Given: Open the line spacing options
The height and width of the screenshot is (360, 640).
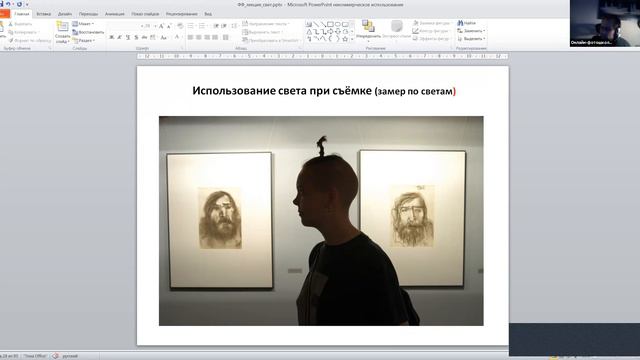Looking at the screenshot, I should click(234, 26).
